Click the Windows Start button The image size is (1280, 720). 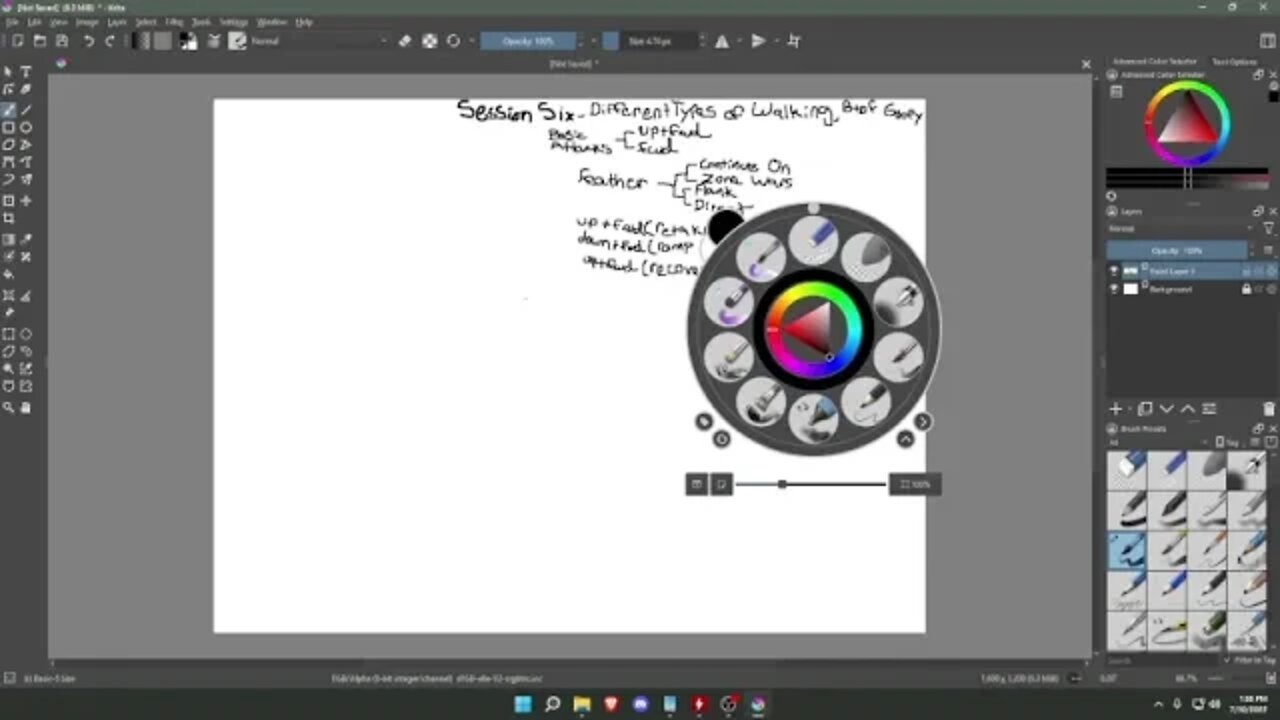523,704
